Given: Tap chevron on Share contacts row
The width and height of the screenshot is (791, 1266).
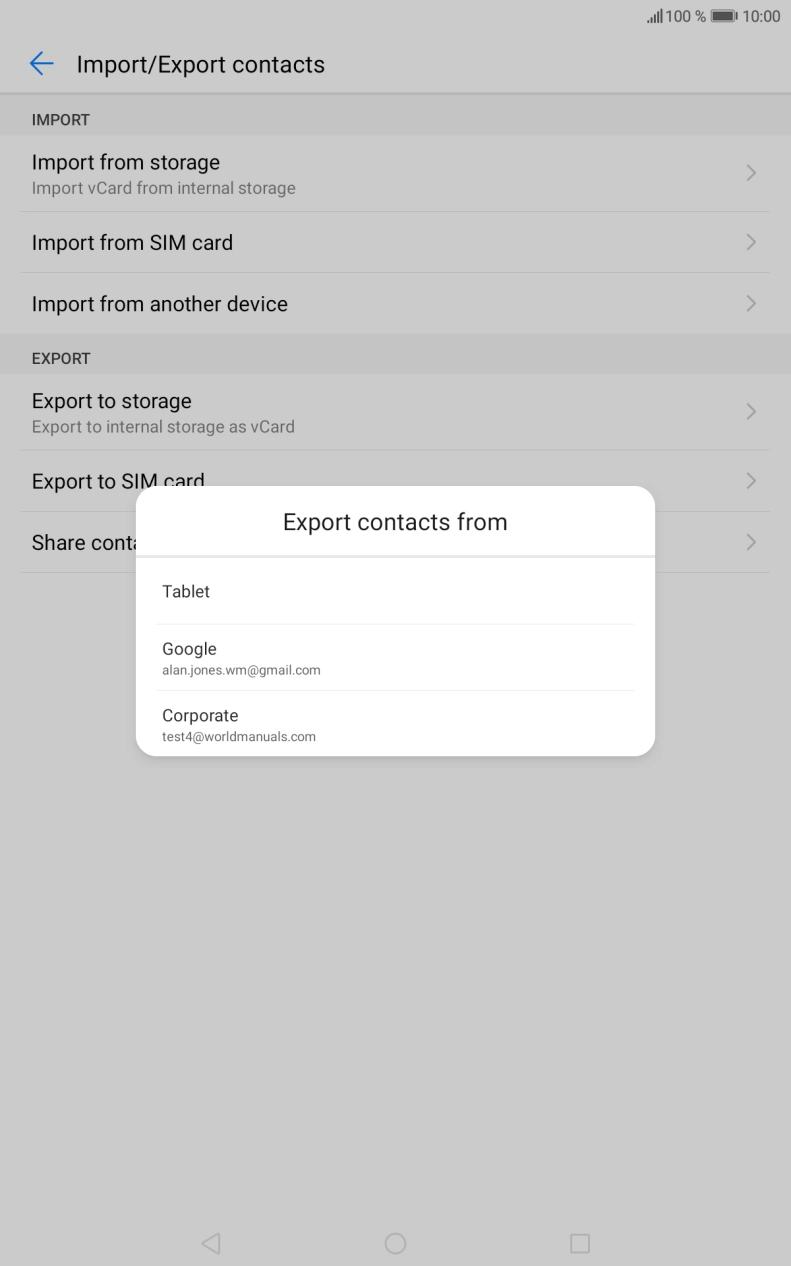Looking at the screenshot, I should pyautogui.click(x=751, y=542).
